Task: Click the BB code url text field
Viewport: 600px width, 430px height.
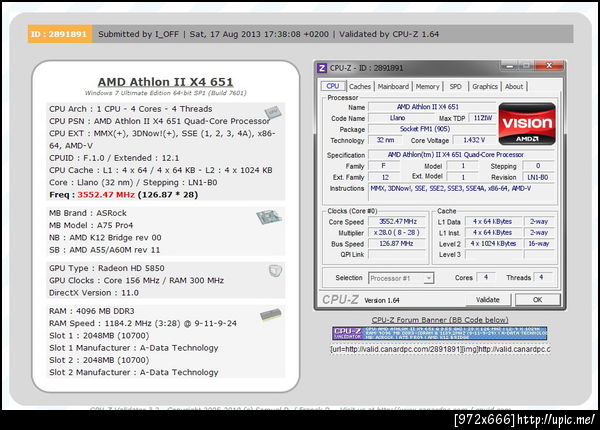Action: tap(440, 349)
